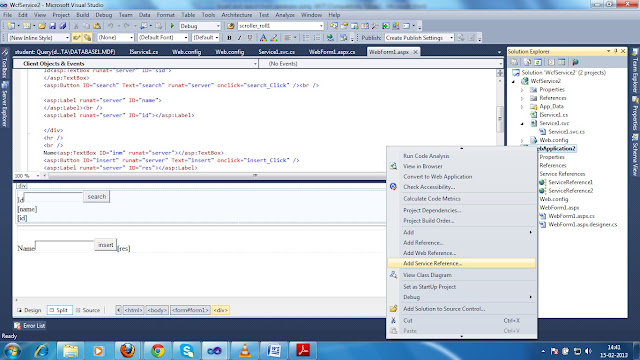Switch to the WebForm1.aspx.cs tab
The image size is (640, 360).
point(332,52)
